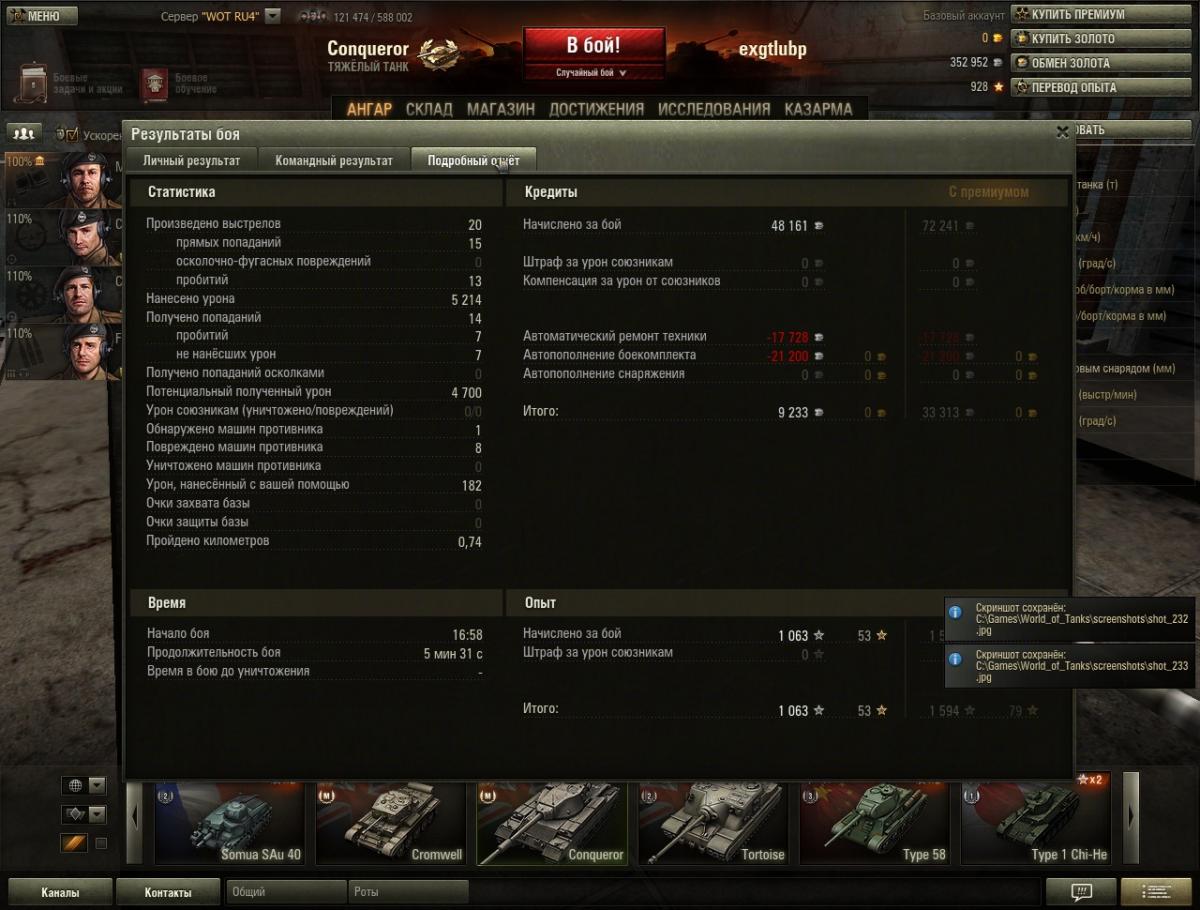The width and height of the screenshot is (1200, 910).
Task: Click Нанесено урона value 5 214
Action: pyautogui.click(x=466, y=299)
